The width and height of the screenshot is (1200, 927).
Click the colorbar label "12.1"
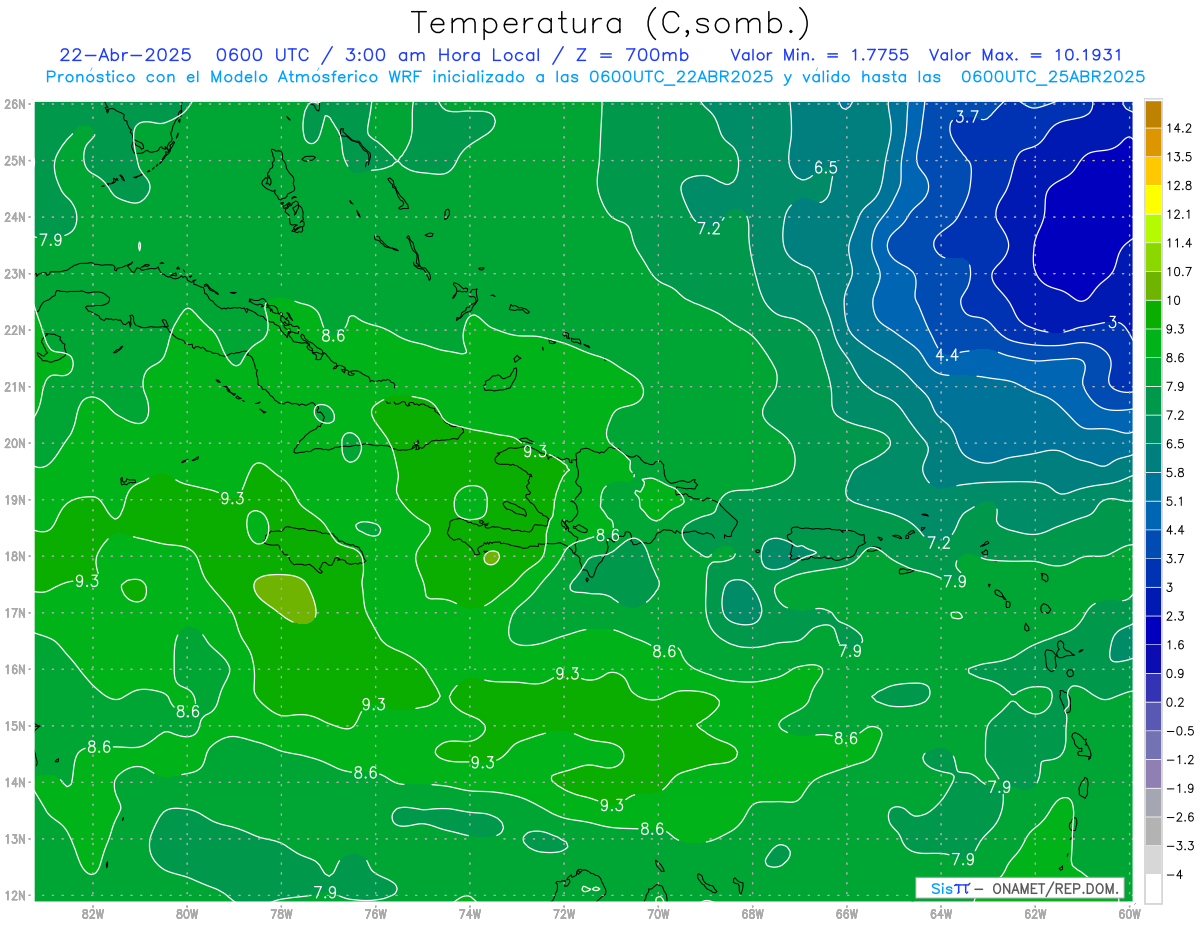pos(1178,215)
